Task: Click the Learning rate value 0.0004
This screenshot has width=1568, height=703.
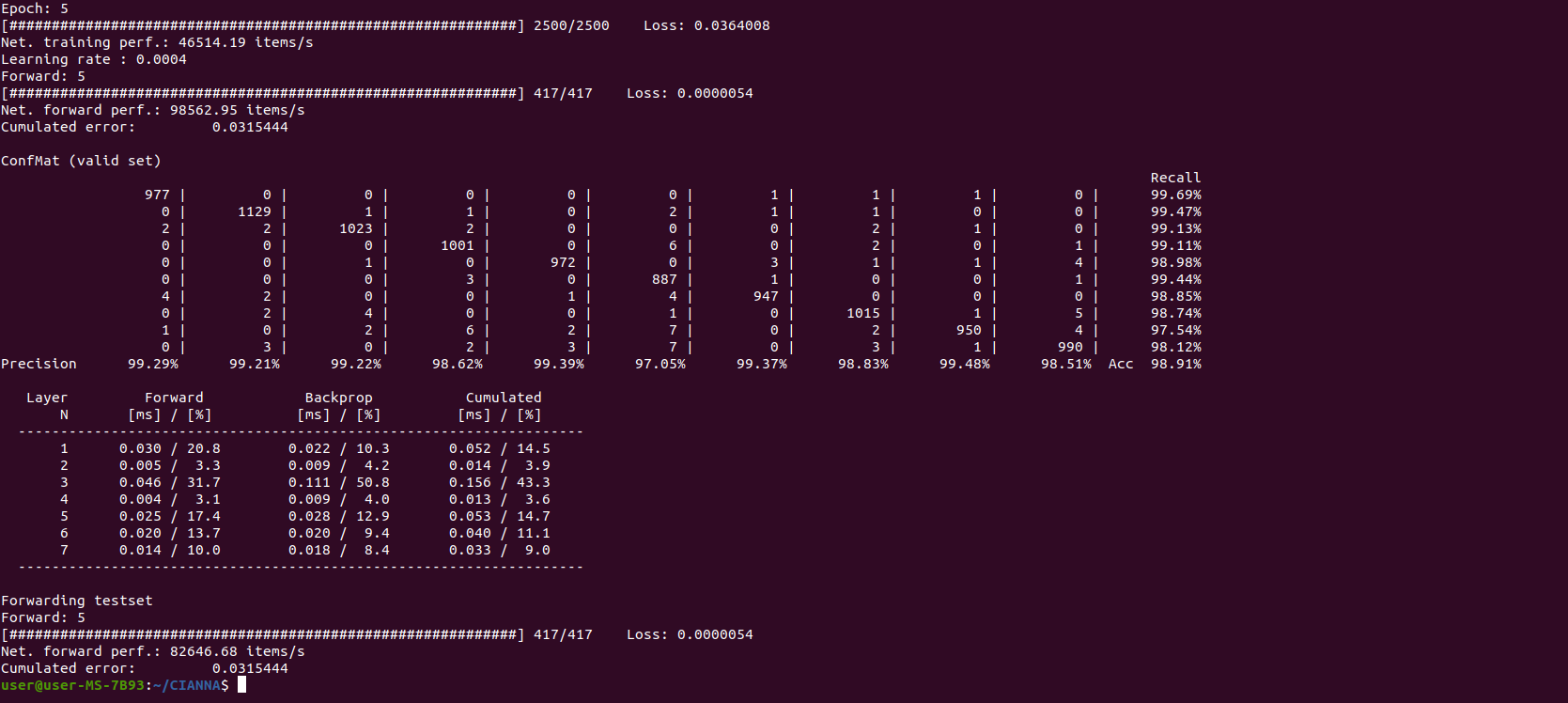Action: click(161, 59)
